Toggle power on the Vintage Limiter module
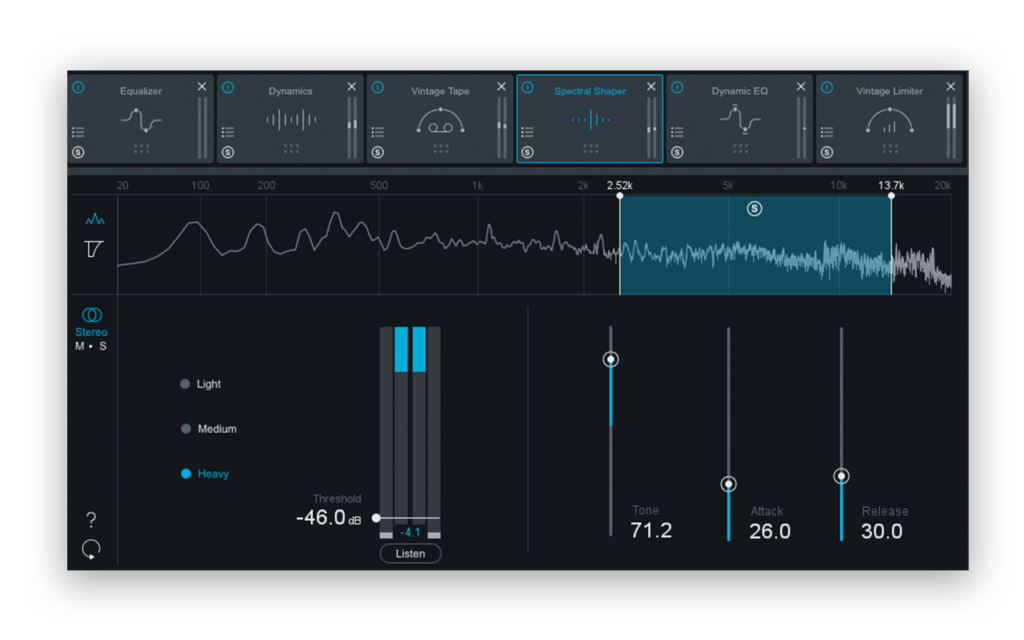Screen dimensions: 1024x640 pyautogui.click(x=827, y=87)
